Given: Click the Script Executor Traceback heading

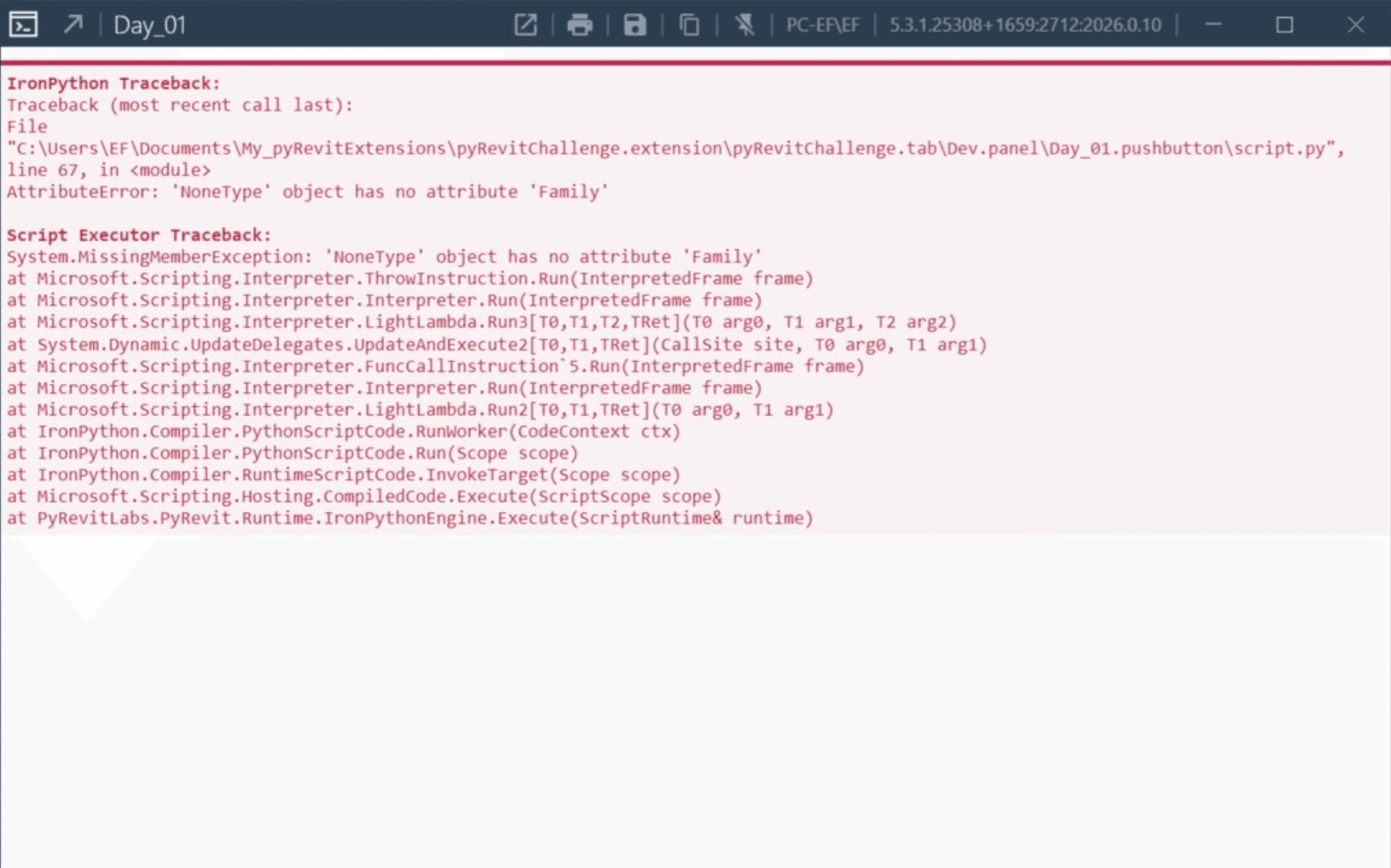Looking at the screenshot, I should [x=139, y=235].
